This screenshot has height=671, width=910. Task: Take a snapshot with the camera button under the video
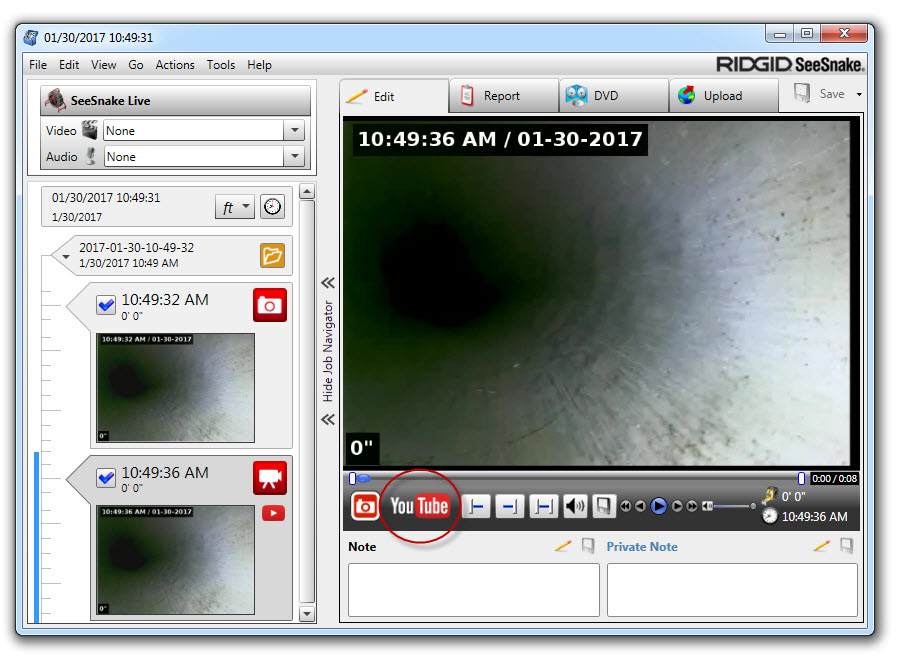[x=364, y=506]
